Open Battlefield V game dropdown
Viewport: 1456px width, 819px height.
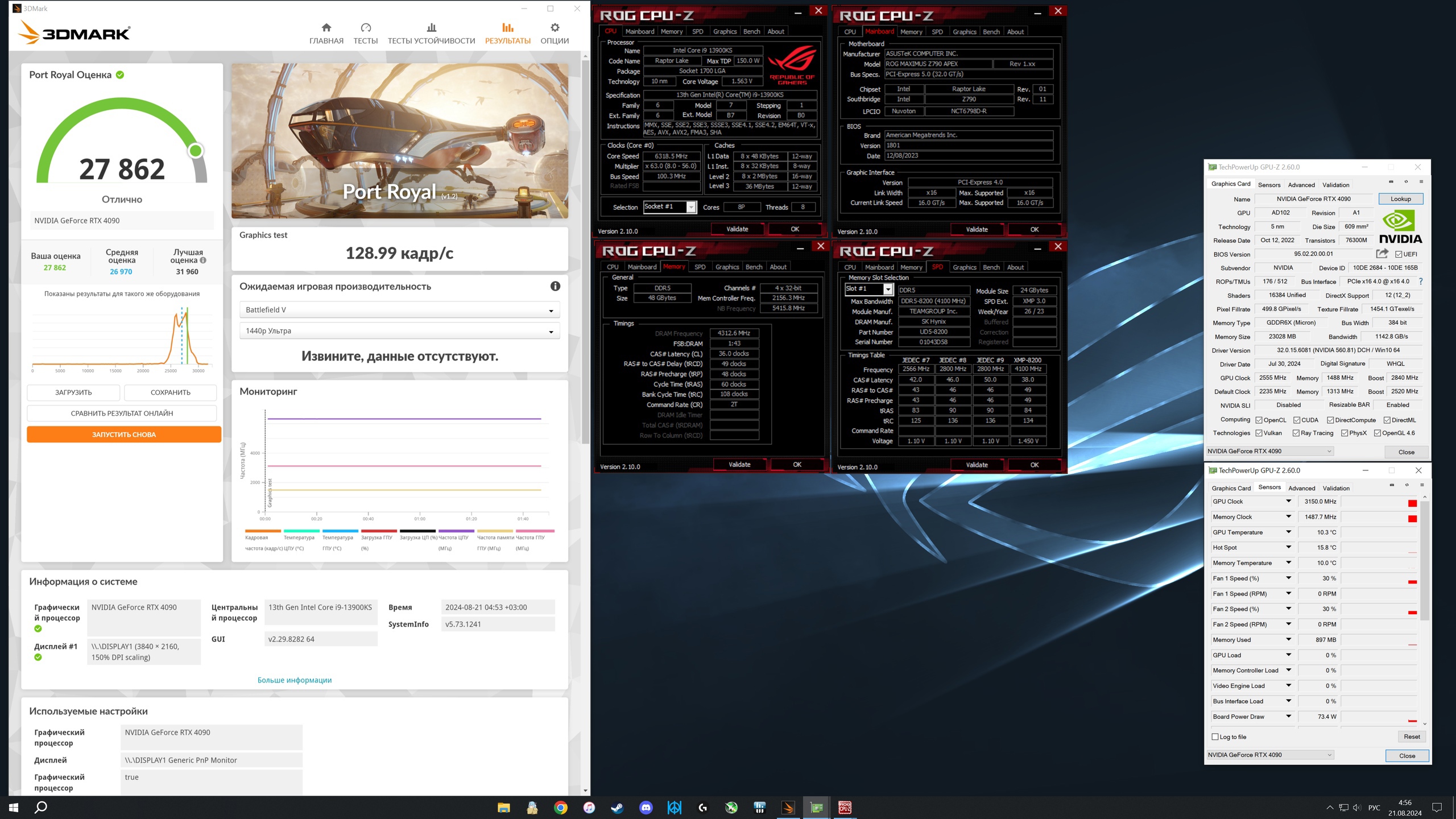(399, 310)
